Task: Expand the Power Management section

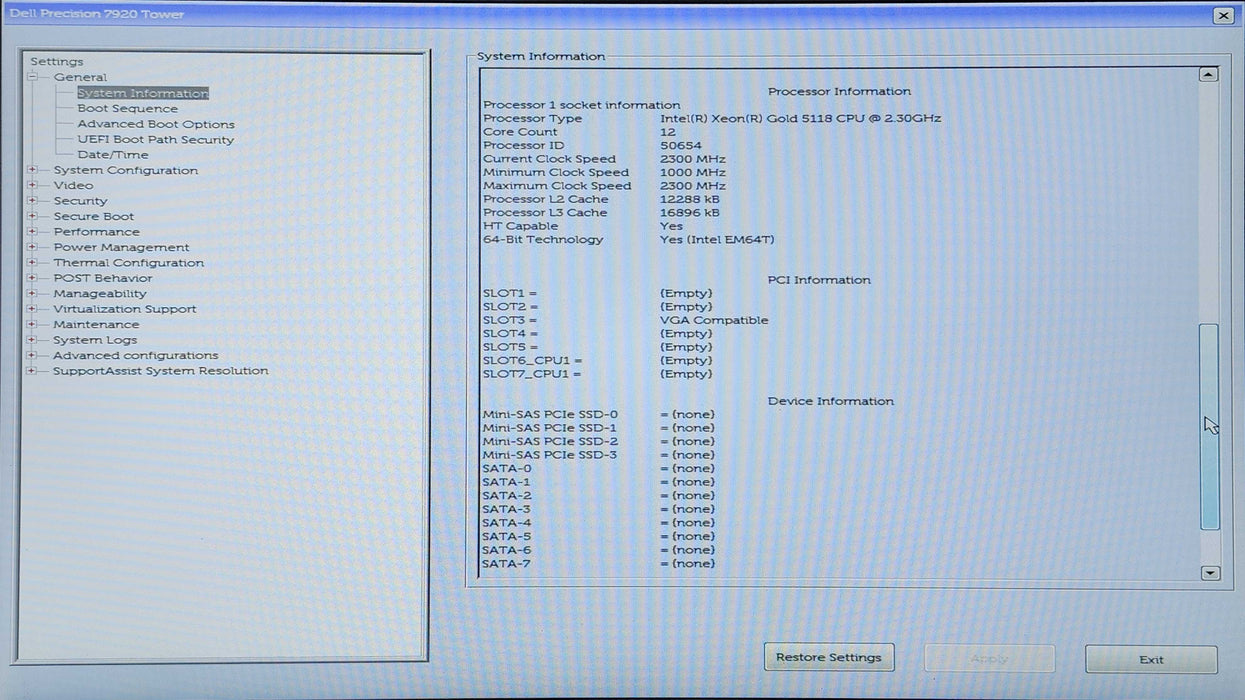Action: (33, 247)
